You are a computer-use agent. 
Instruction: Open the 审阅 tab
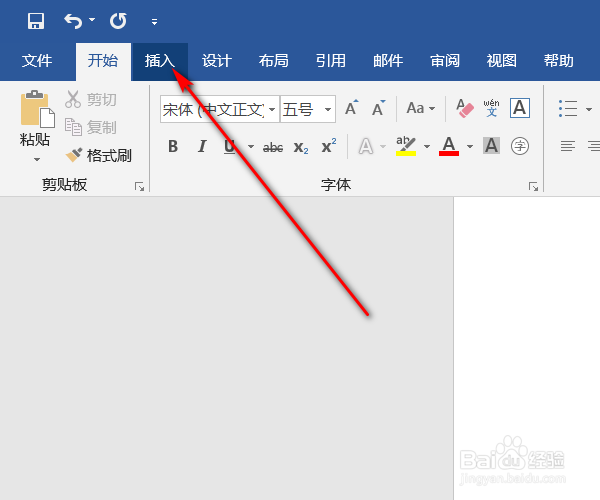tap(445, 61)
